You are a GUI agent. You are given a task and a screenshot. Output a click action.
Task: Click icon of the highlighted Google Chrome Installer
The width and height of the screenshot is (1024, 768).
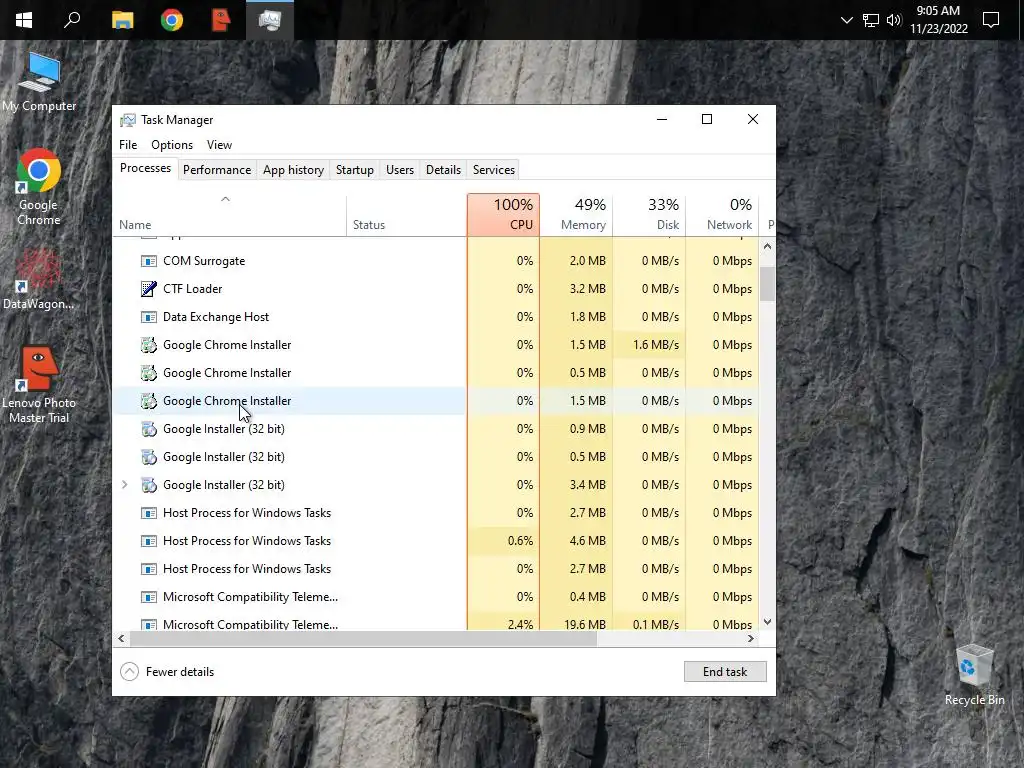click(x=149, y=401)
